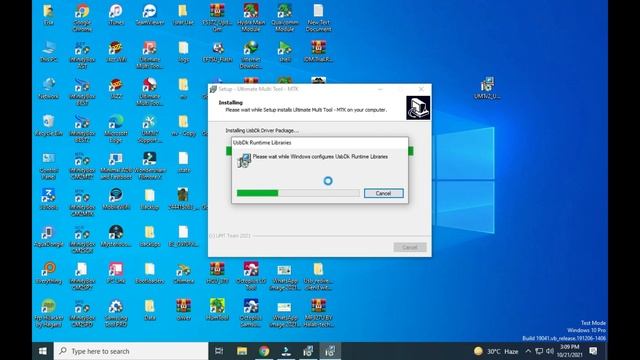The width and height of the screenshot is (640, 360).
Task: Open Google Chrome desktop shortcut
Action: (x=82, y=18)
